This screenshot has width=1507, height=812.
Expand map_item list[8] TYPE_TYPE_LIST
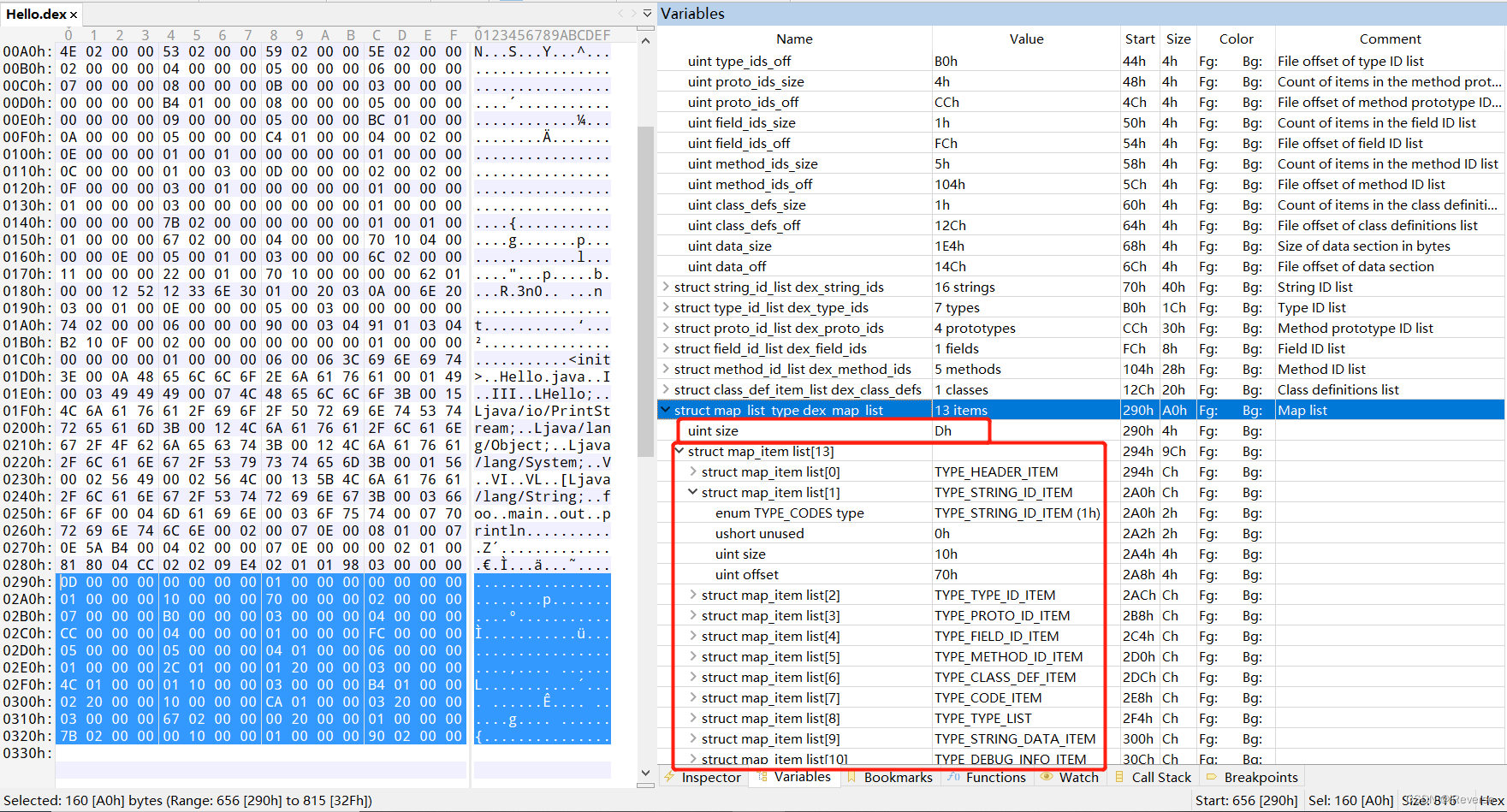pos(693,718)
